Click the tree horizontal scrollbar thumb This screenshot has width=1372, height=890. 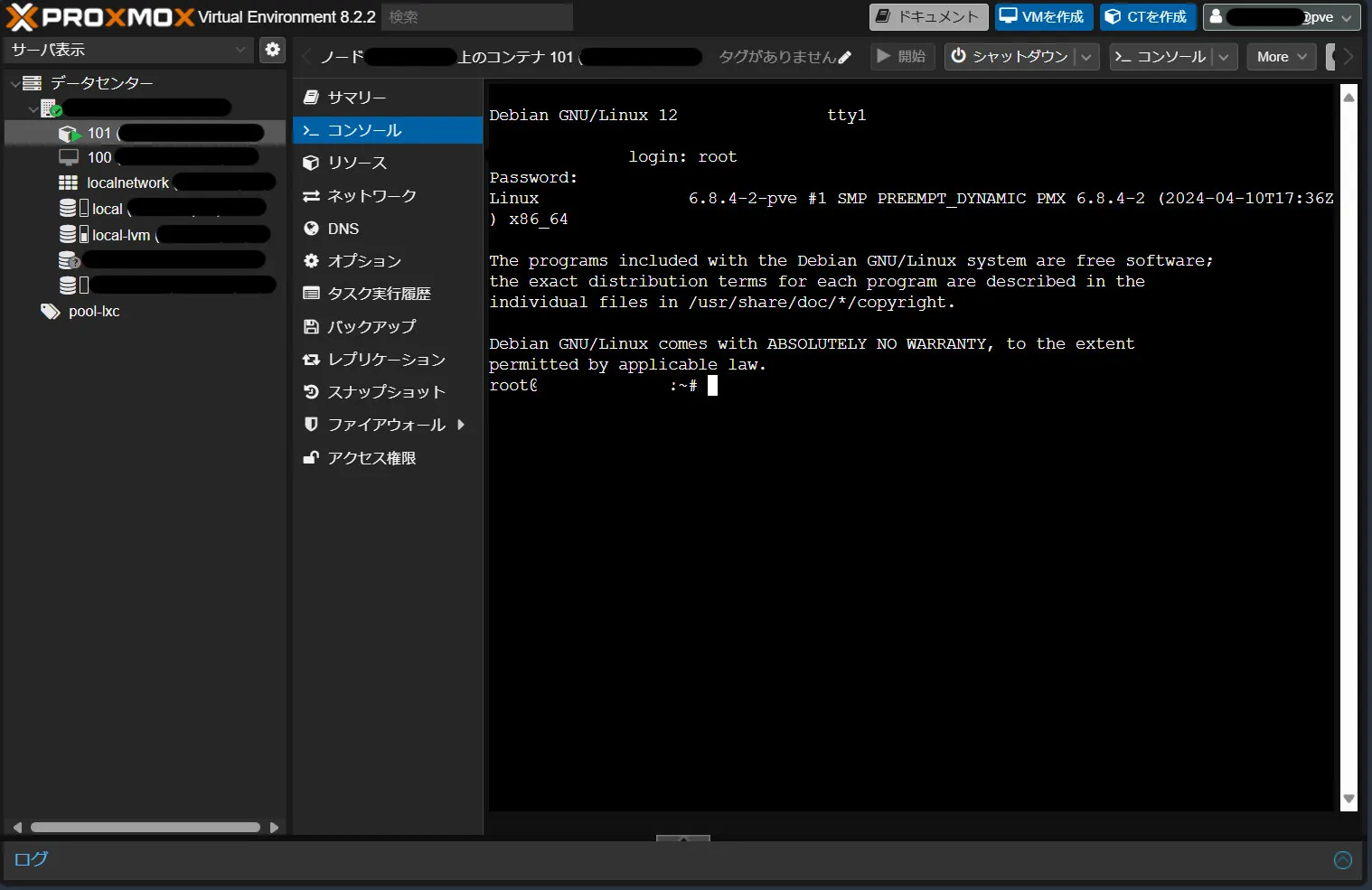coord(146,827)
